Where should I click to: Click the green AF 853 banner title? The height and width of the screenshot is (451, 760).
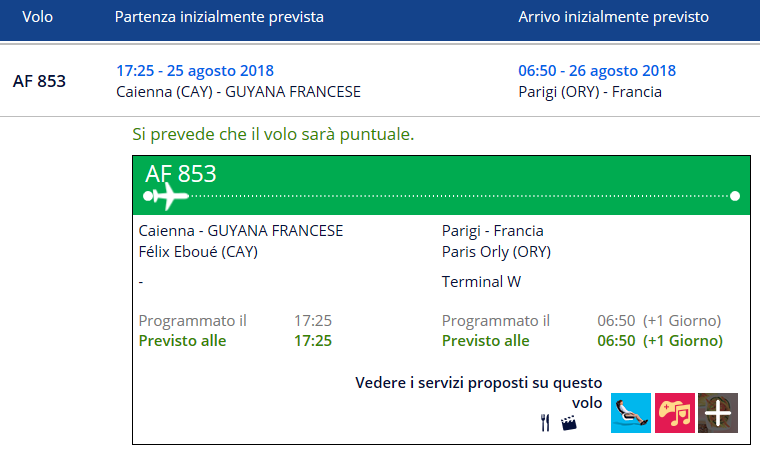(180, 174)
